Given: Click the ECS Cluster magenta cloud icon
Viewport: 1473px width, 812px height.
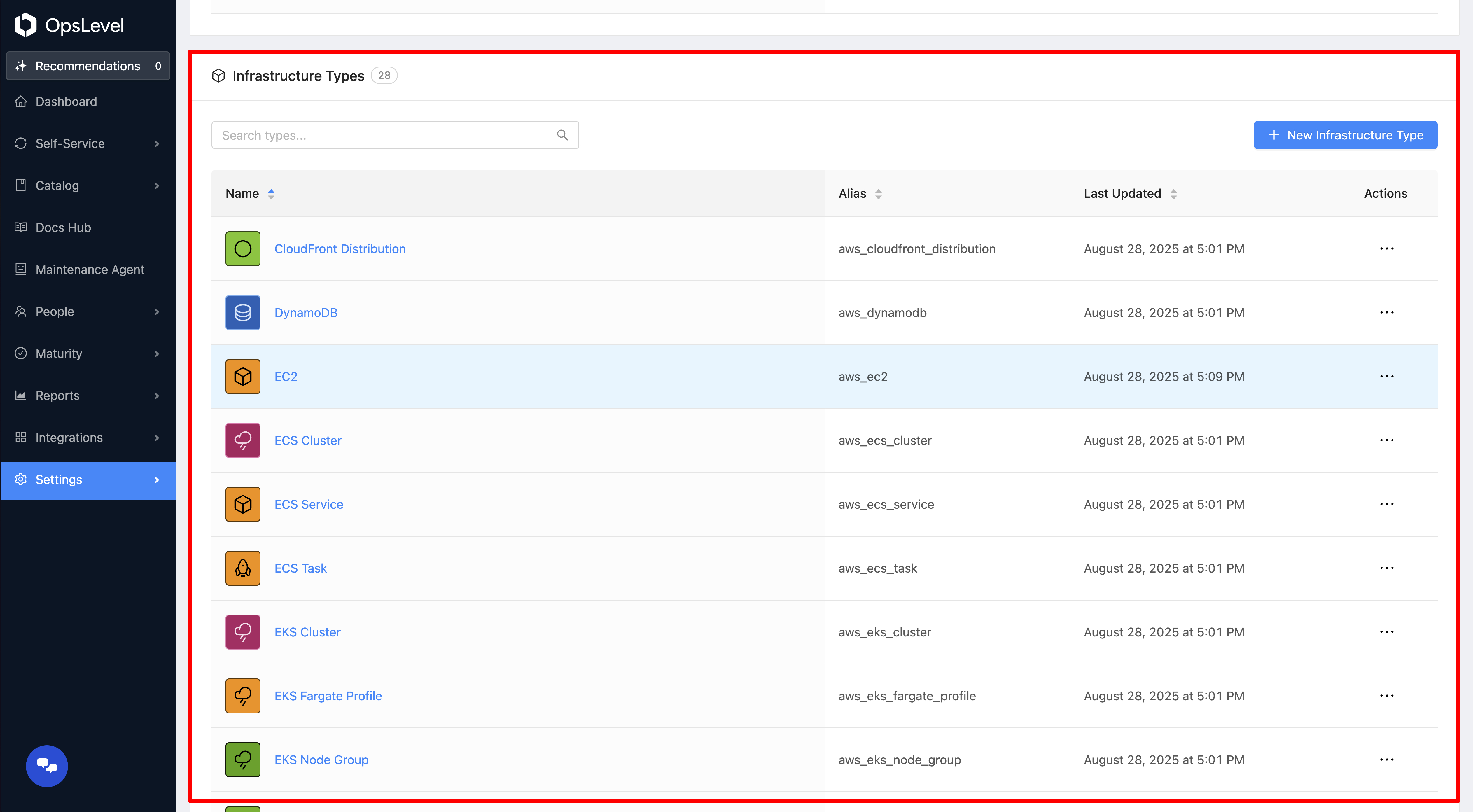Looking at the screenshot, I should coord(242,440).
